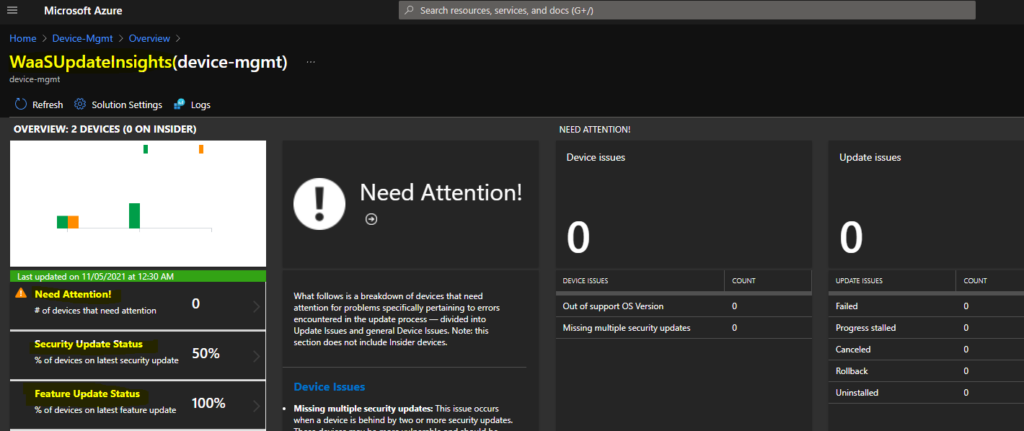Select the Feature Update Status tile
This screenshot has width=1024, height=431.
click(x=138, y=405)
